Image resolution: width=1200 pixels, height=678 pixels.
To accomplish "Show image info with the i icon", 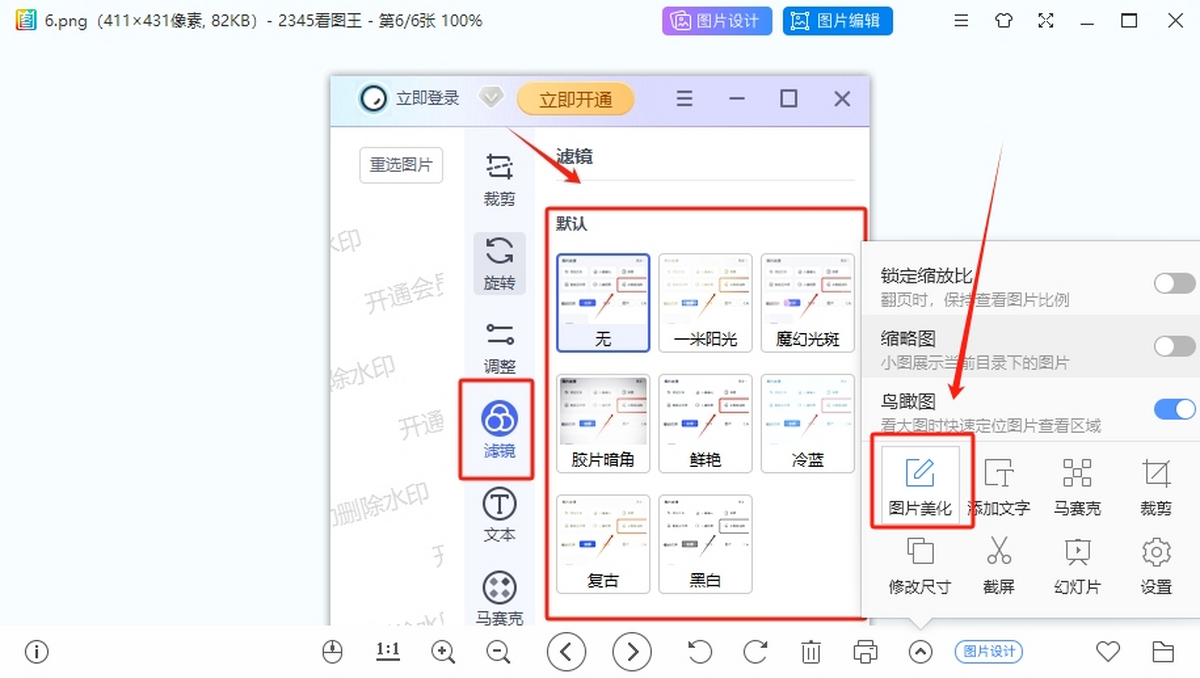I will coord(37,652).
